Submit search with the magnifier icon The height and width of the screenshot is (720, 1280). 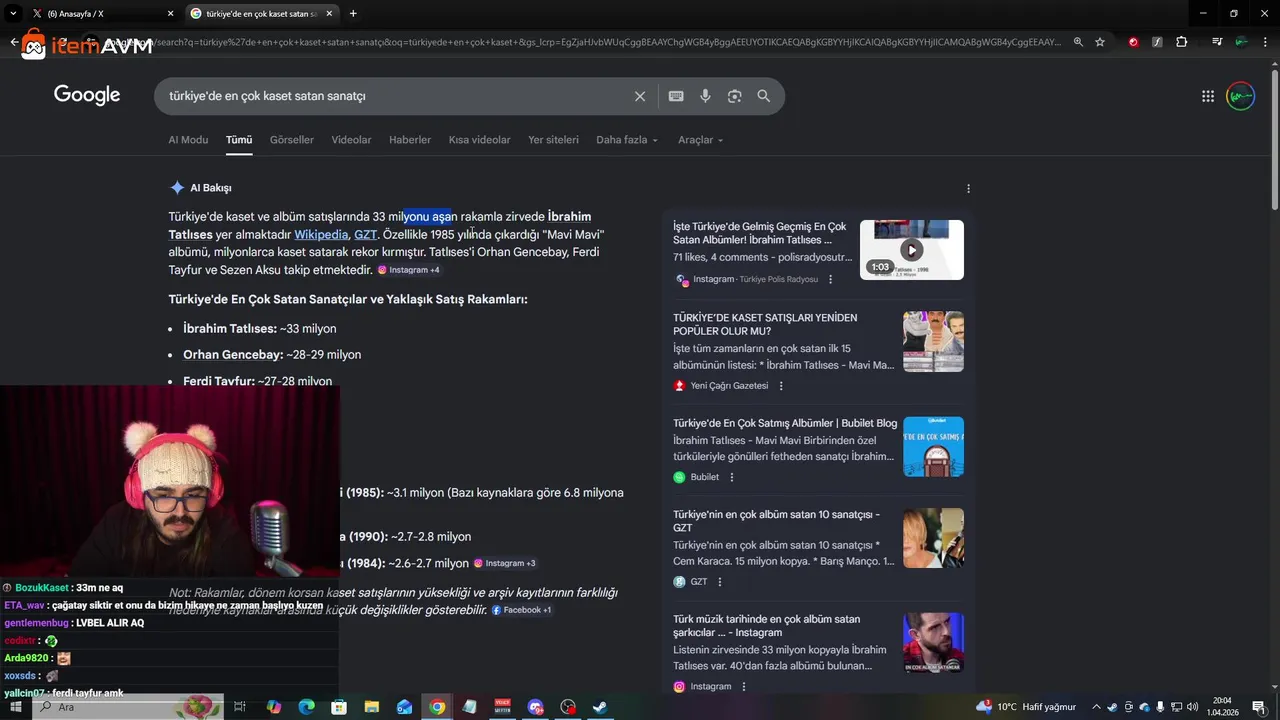point(764,96)
